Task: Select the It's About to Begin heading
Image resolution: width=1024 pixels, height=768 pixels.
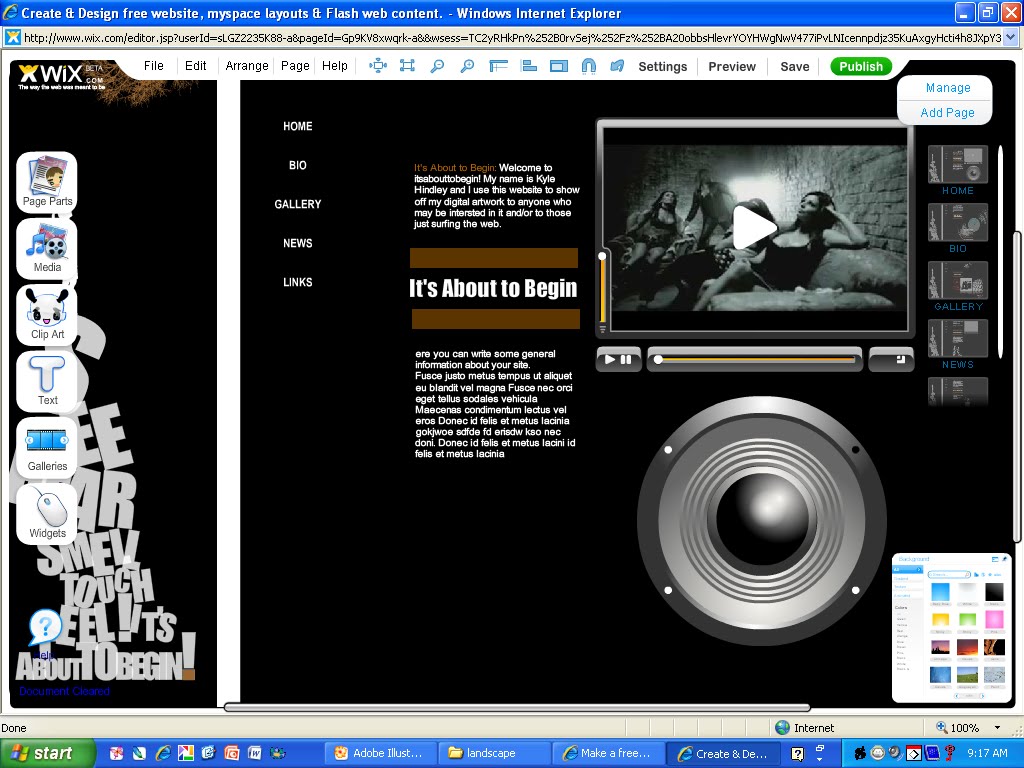Action: (x=493, y=288)
